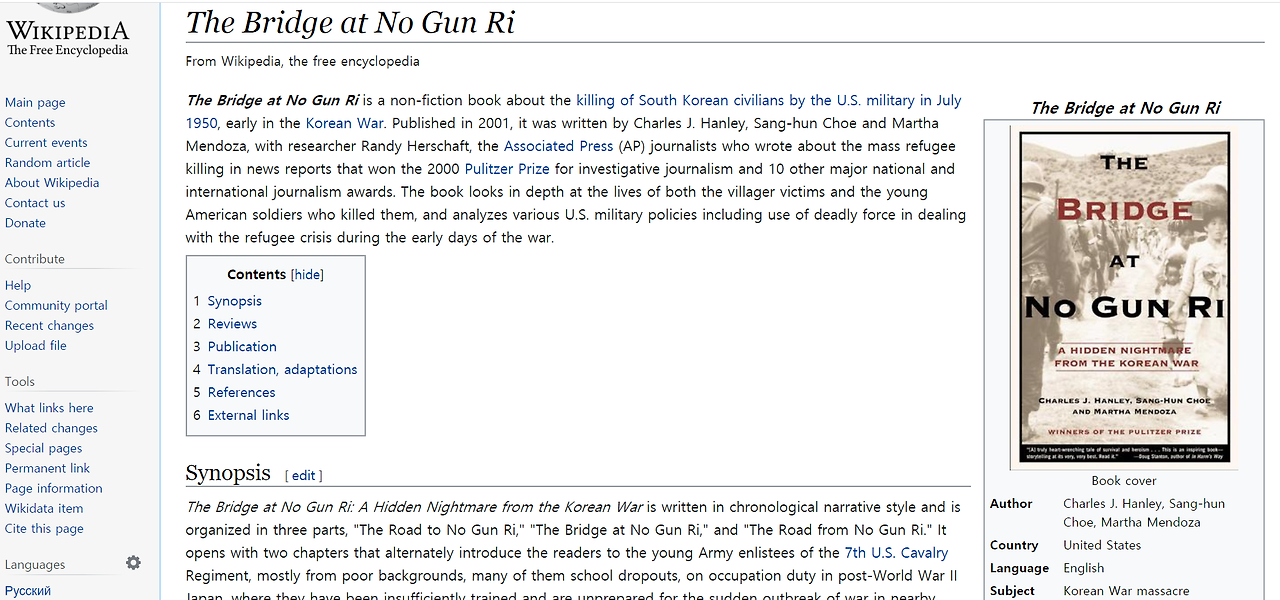Click the Tools sidebar heading
The height and width of the screenshot is (600, 1280).
click(x=20, y=382)
